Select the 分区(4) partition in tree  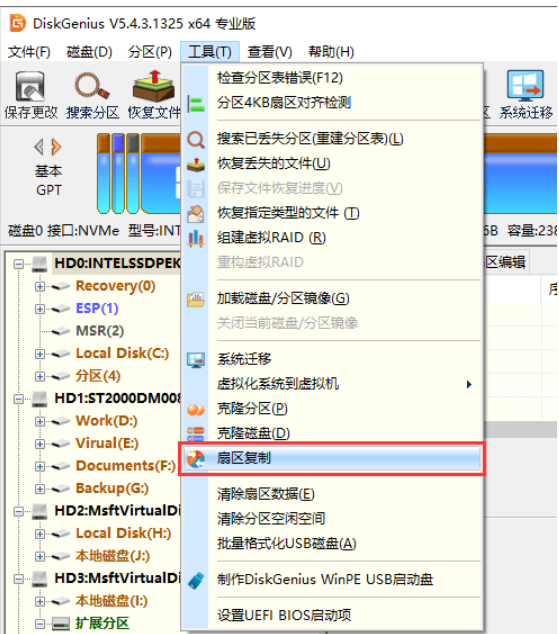click(98, 376)
